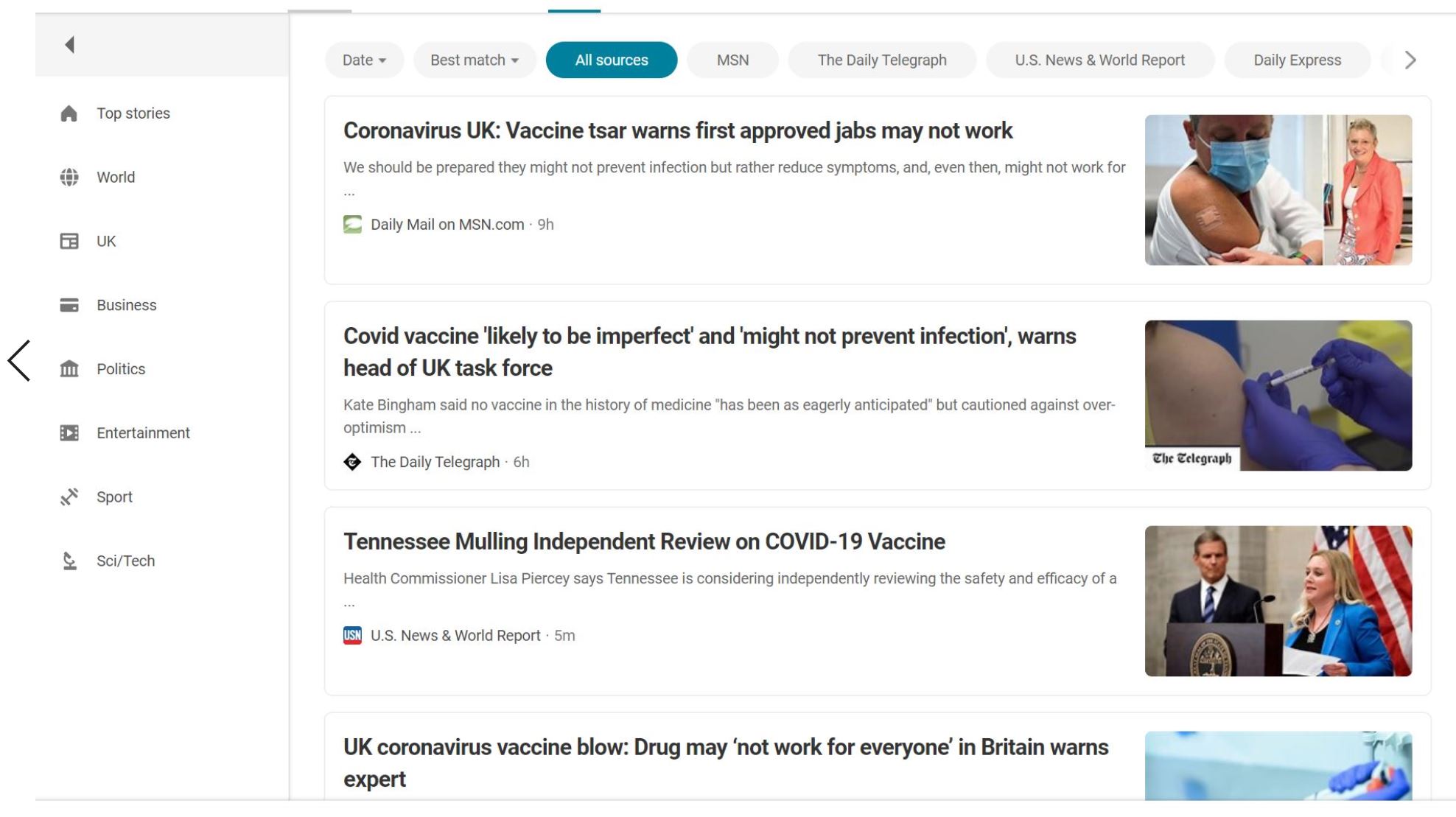The height and width of the screenshot is (817, 1456).
Task: Click the Business card icon
Action: pos(69,305)
